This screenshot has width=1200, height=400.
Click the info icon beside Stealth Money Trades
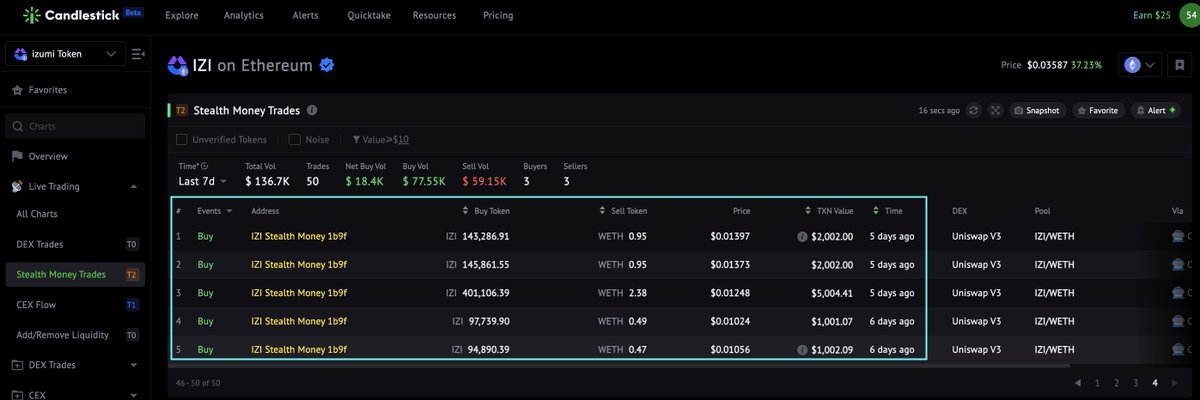coord(312,110)
